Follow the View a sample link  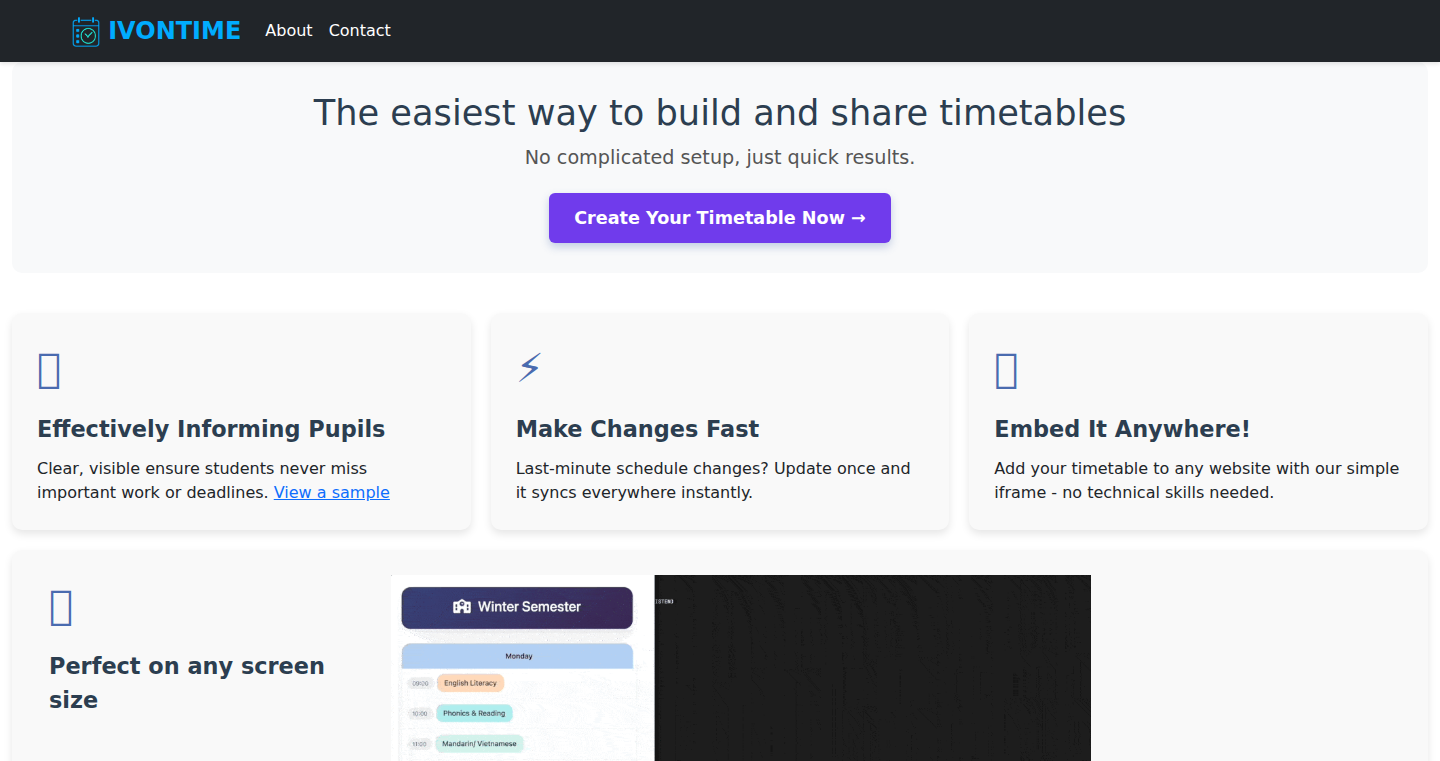(x=332, y=492)
